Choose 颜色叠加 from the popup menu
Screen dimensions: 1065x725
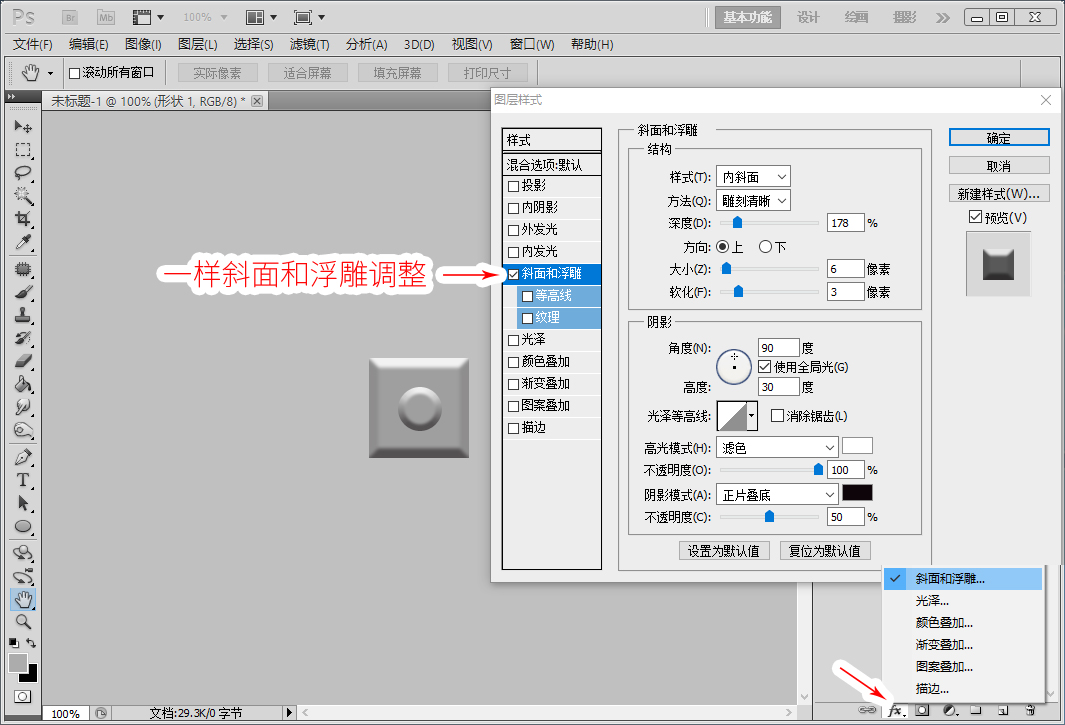[943, 622]
